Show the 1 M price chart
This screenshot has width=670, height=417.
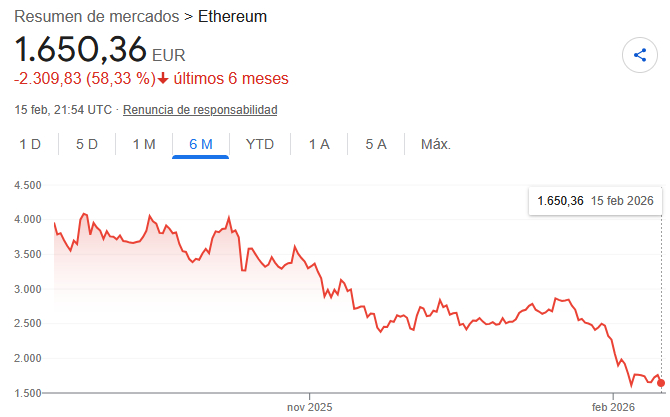click(144, 144)
